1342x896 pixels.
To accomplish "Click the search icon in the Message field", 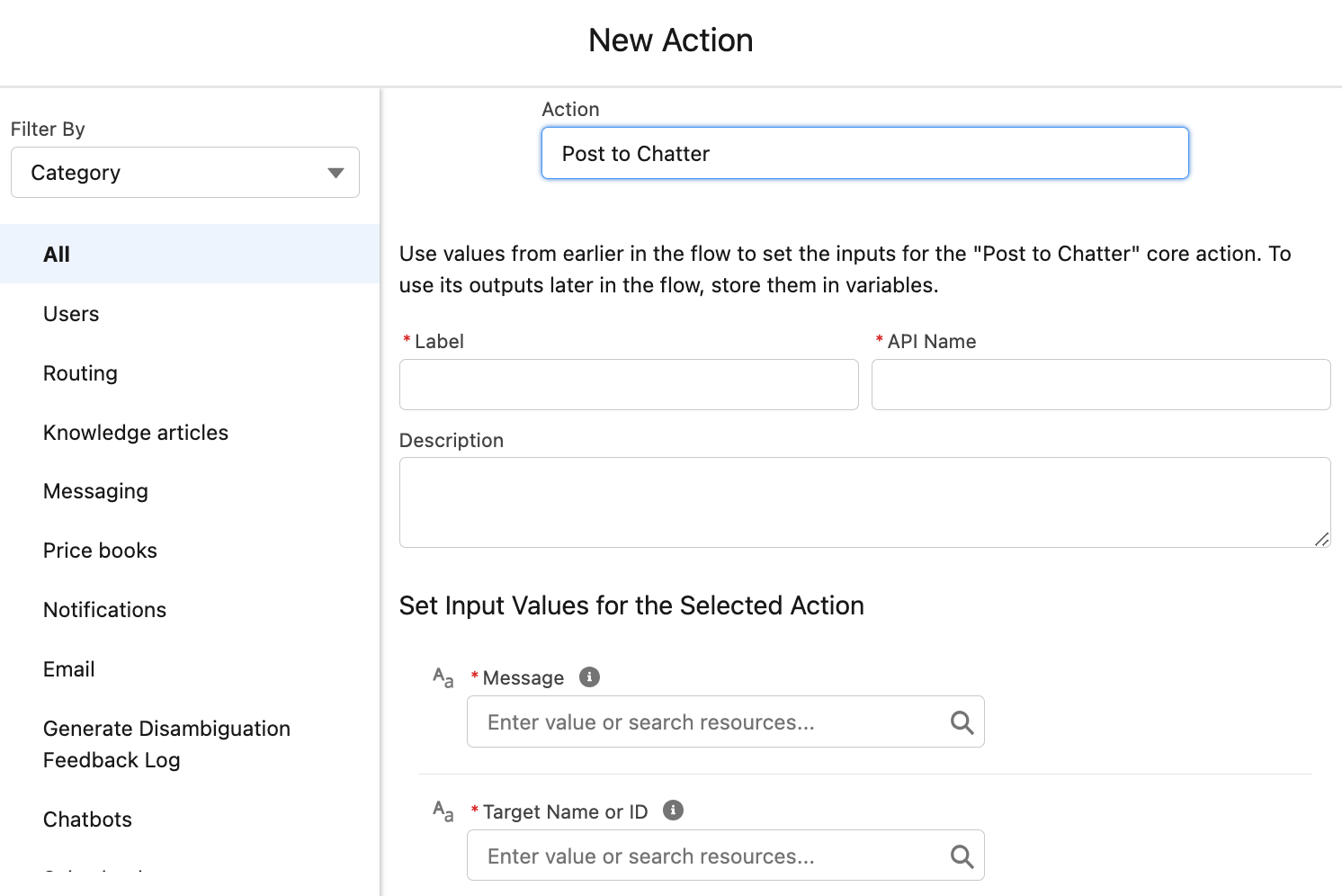I will (961, 721).
